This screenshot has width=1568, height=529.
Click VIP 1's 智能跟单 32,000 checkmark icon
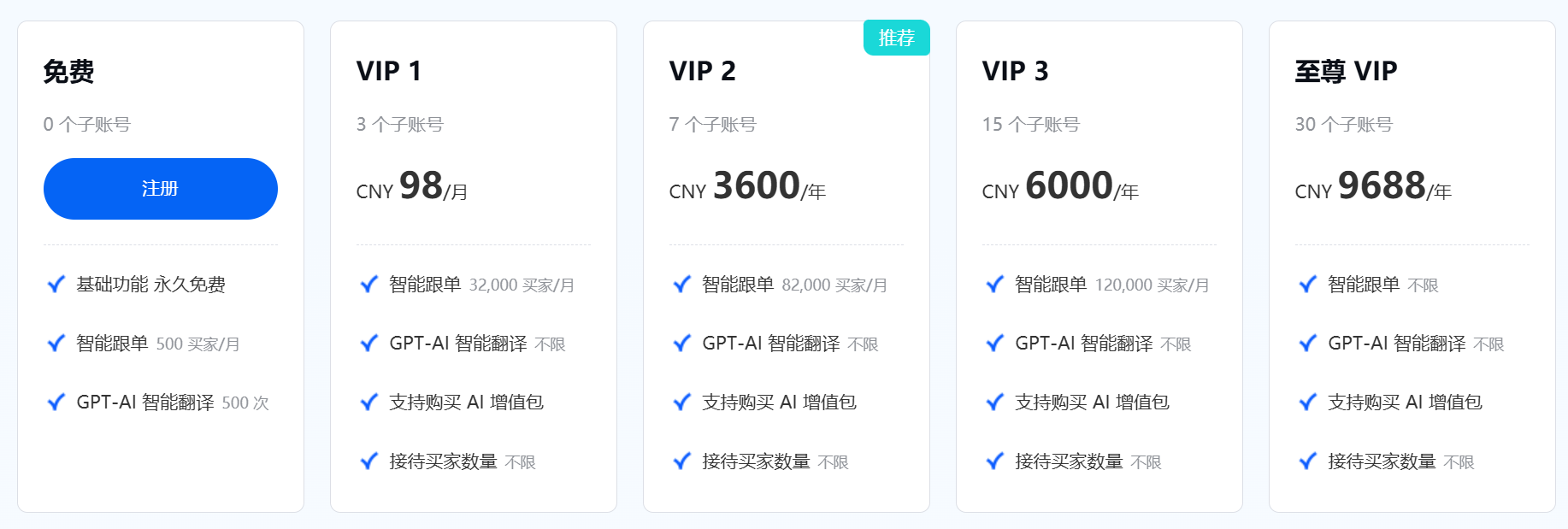coord(368,285)
